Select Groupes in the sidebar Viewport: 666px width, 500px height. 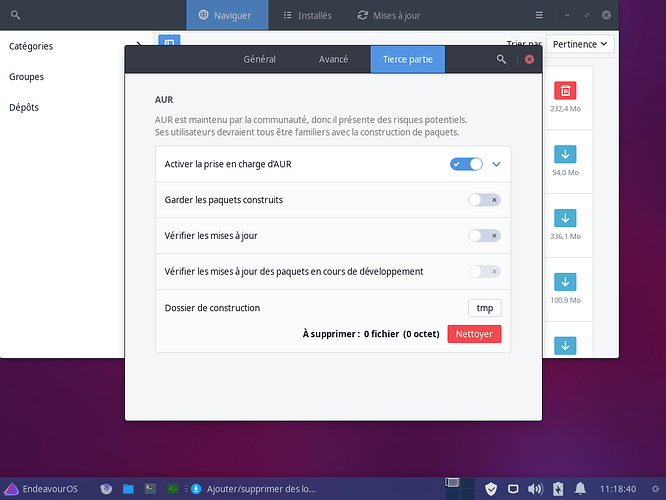coord(26,76)
